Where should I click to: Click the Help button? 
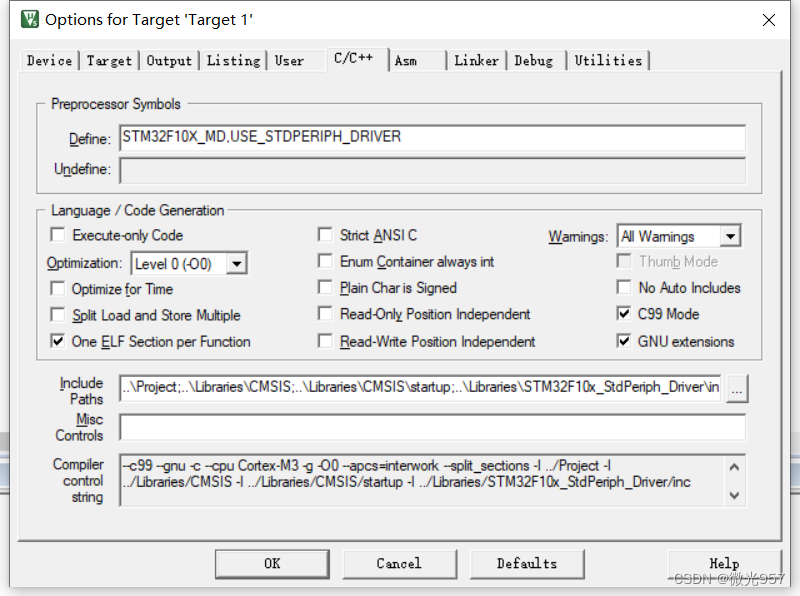724,564
